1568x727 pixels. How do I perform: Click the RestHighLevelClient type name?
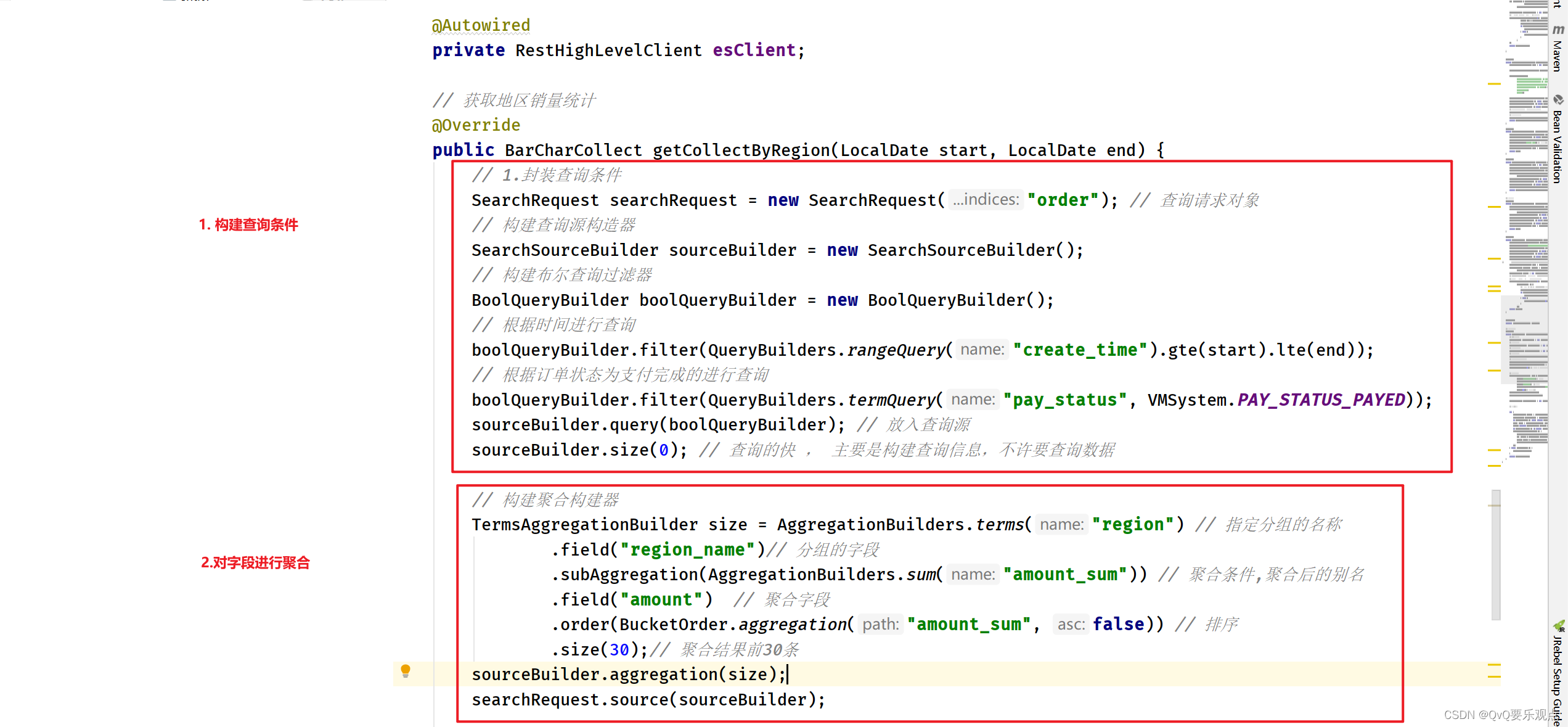(x=609, y=50)
